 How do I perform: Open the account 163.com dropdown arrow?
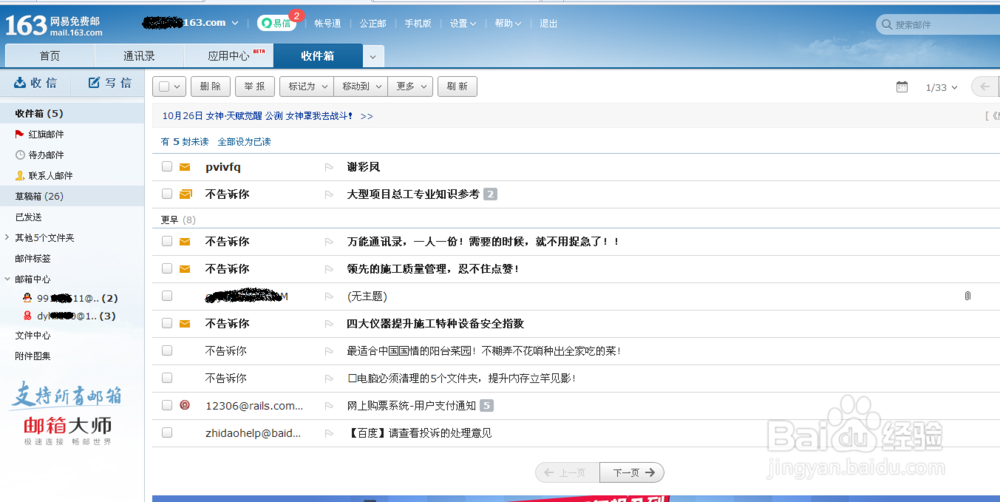tap(235, 23)
